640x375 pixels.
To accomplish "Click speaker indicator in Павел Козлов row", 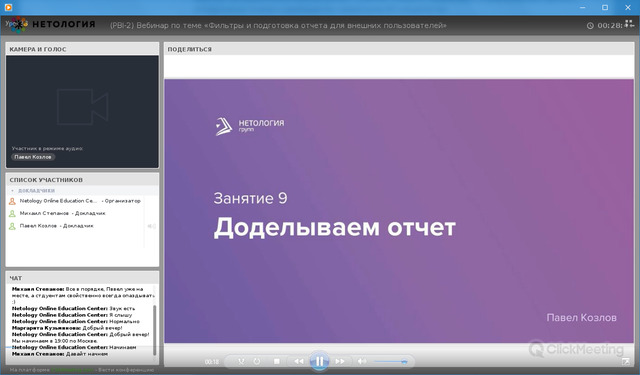I will pos(151,226).
